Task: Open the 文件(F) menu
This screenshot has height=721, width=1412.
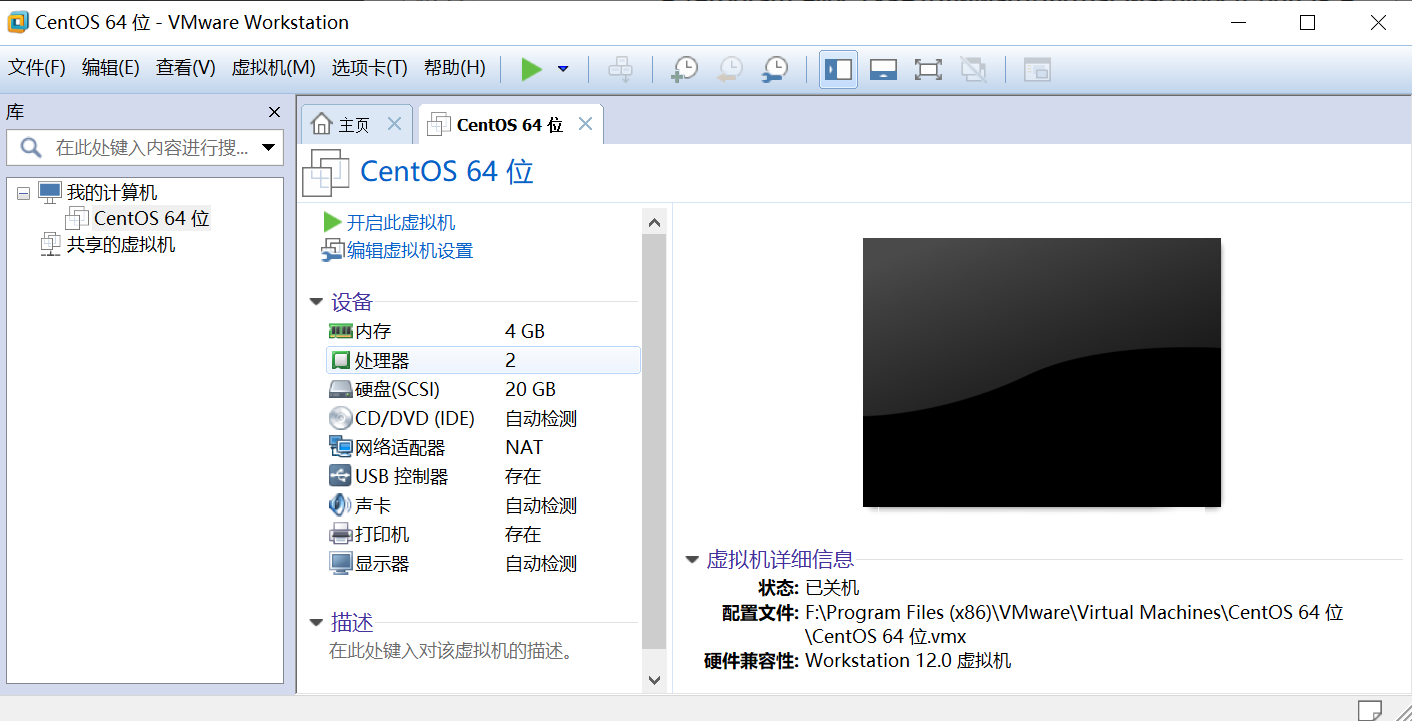Action: [x=37, y=68]
